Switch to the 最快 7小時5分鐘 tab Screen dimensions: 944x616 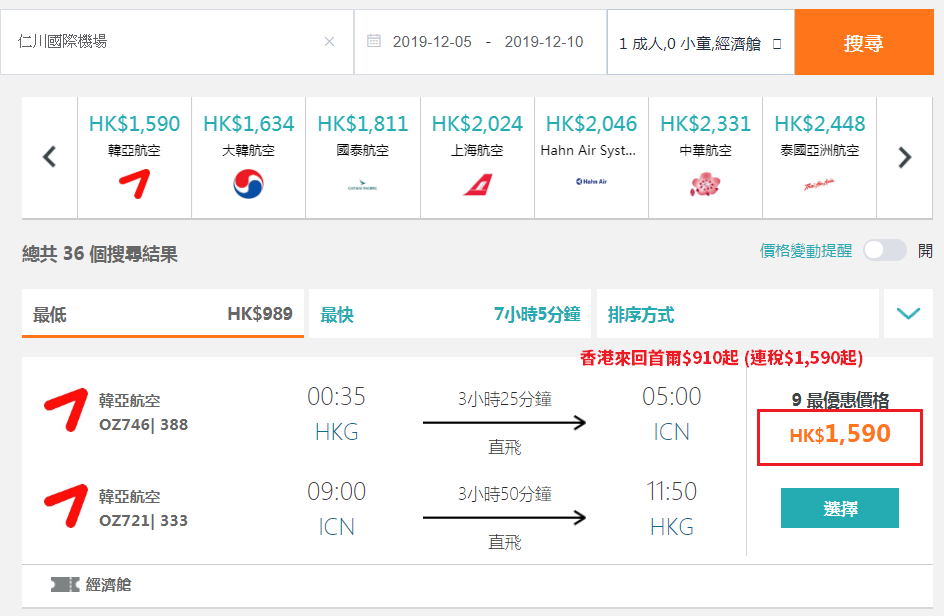[x=450, y=313]
